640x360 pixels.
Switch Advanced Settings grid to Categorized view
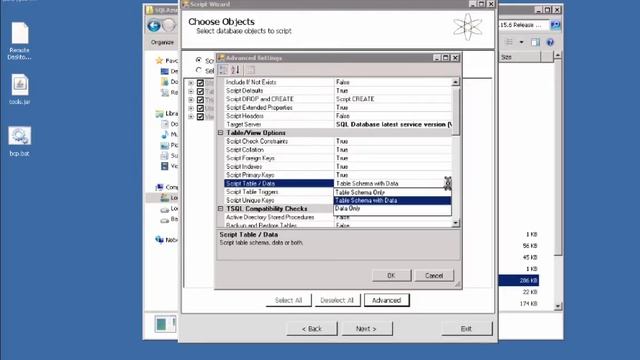223,70
